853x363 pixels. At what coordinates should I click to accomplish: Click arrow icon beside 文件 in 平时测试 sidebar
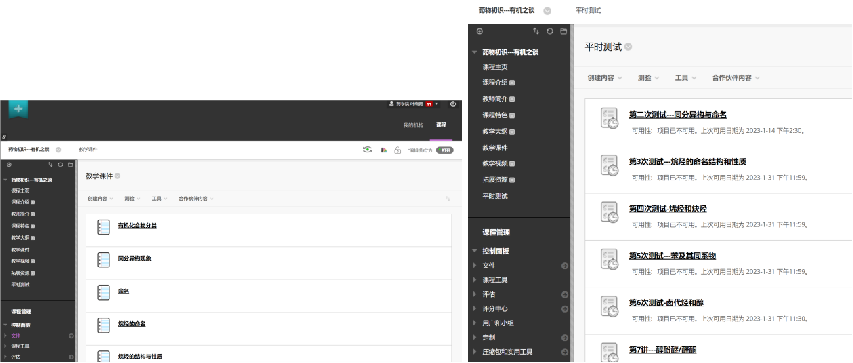click(564, 266)
